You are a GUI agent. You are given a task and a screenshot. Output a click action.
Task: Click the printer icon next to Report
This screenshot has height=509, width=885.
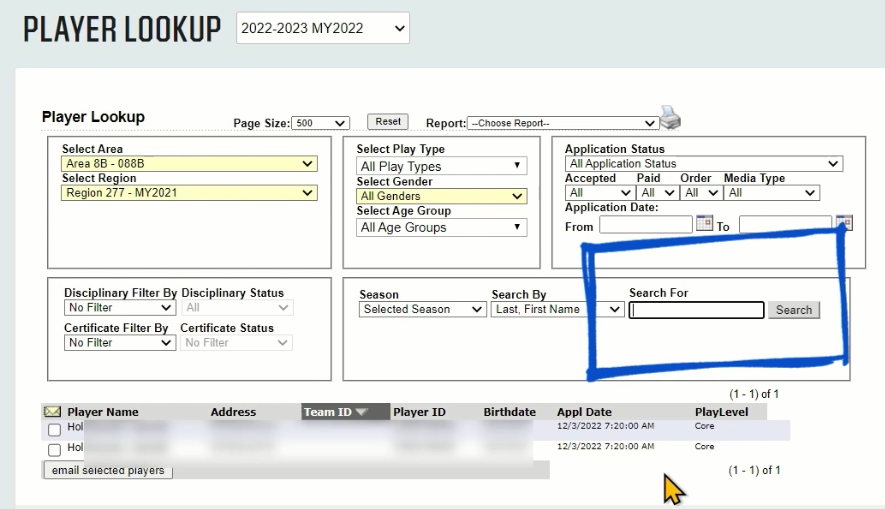pos(670,119)
